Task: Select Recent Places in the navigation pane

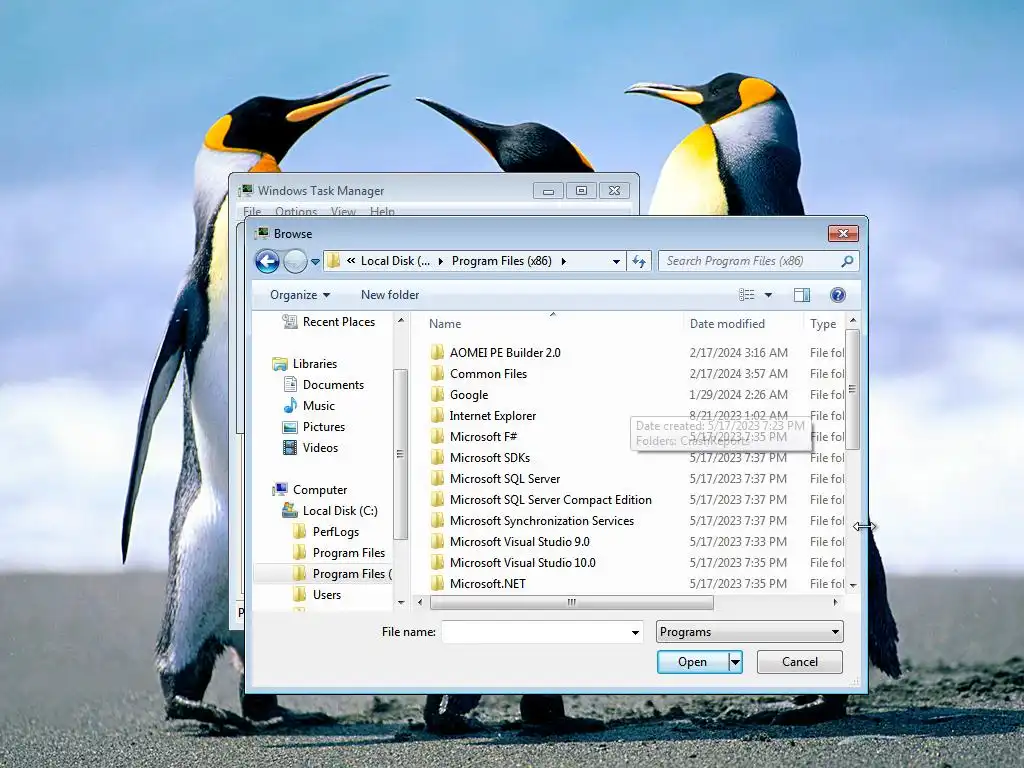Action: pyautogui.click(x=328, y=322)
